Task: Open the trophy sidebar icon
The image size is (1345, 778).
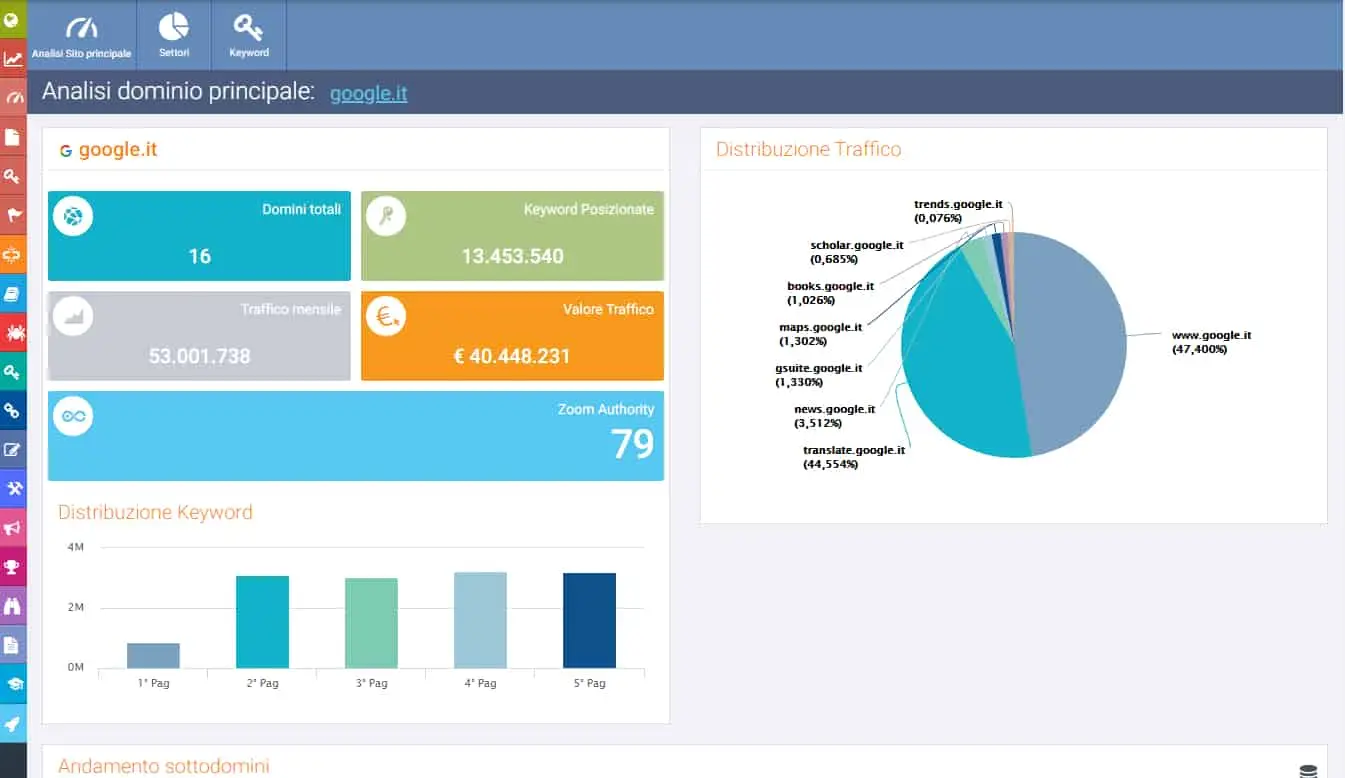Action: (13, 566)
